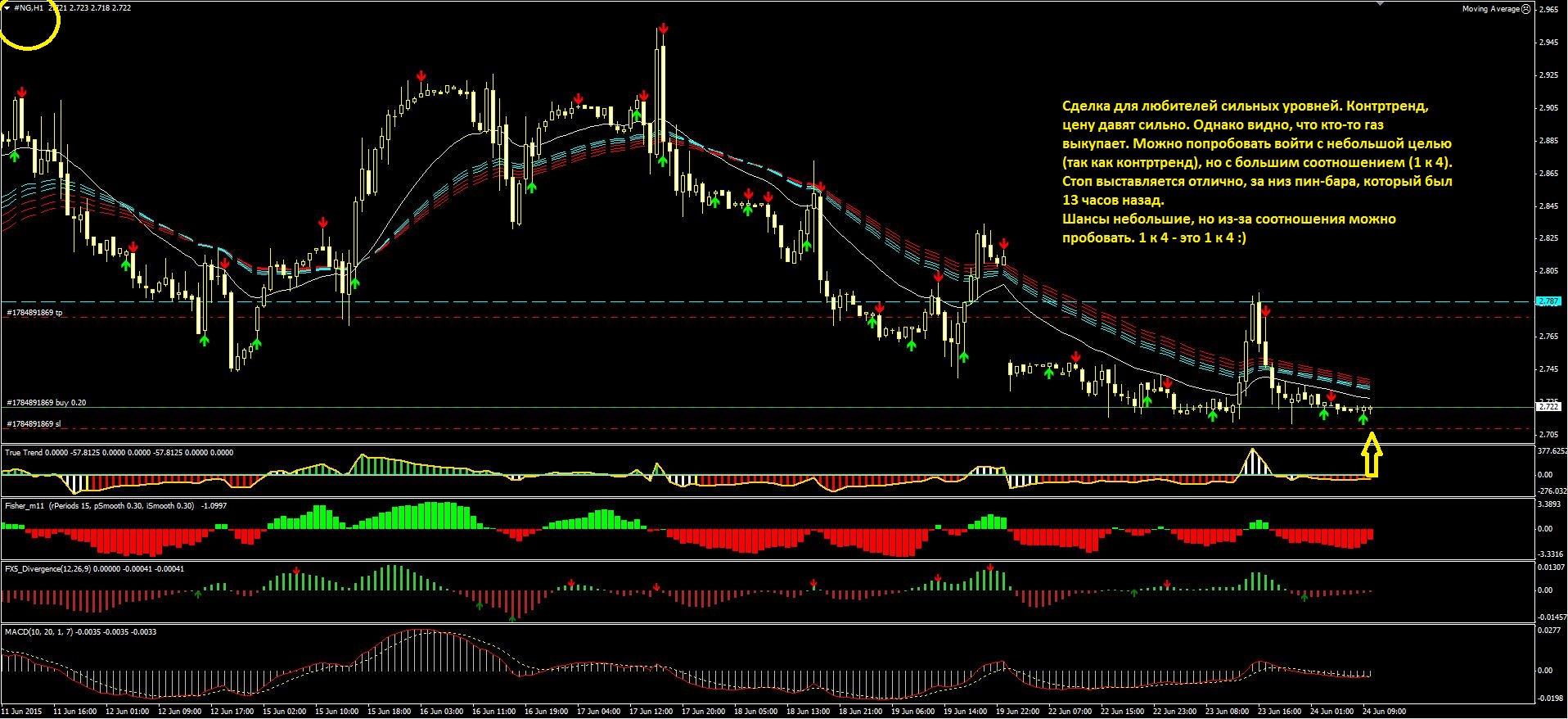
Task: Select the note line starting "цену давят сильно"
Action: [1223, 125]
